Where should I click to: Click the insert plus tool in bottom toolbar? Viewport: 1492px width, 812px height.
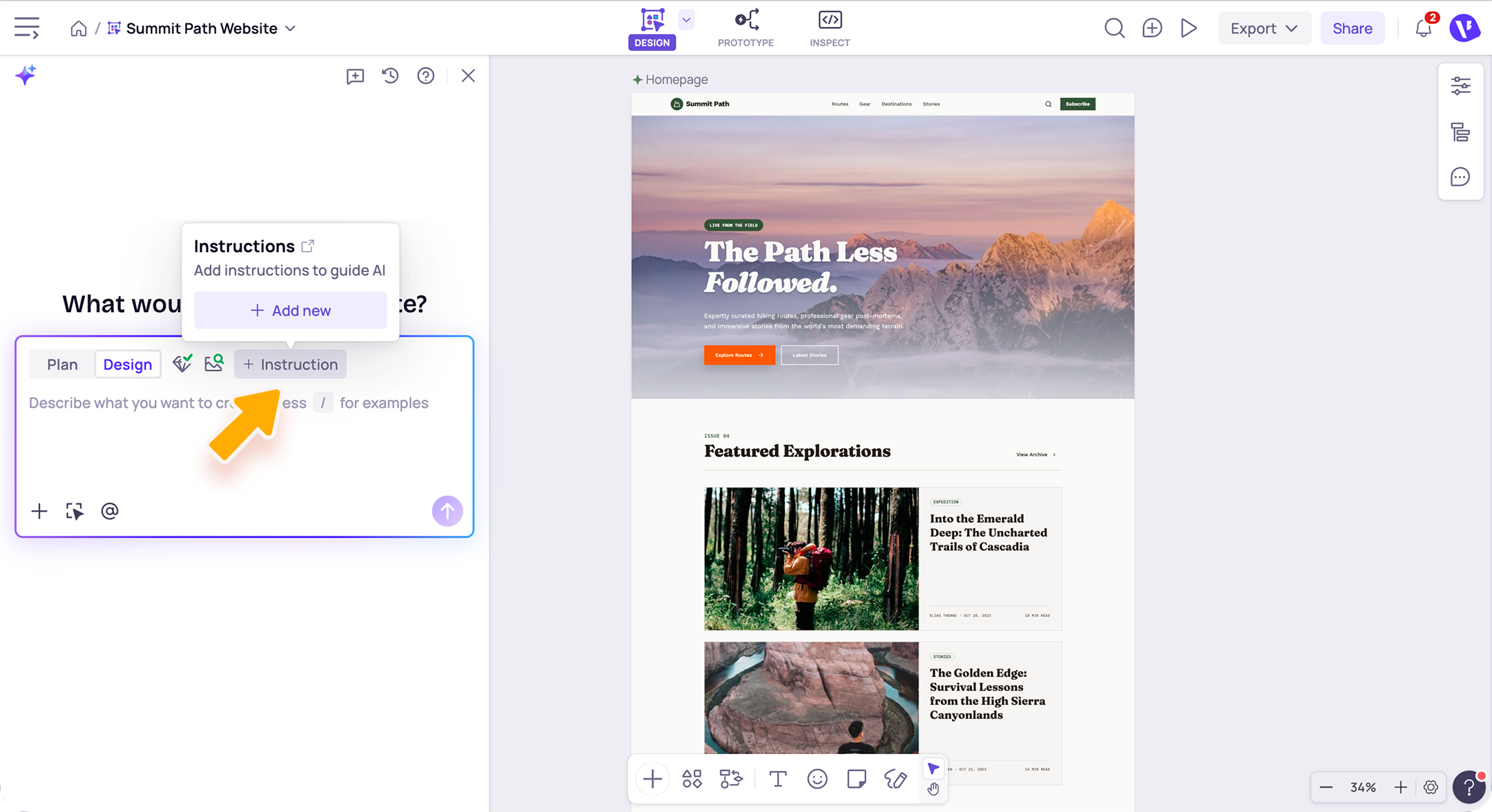pos(653,779)
